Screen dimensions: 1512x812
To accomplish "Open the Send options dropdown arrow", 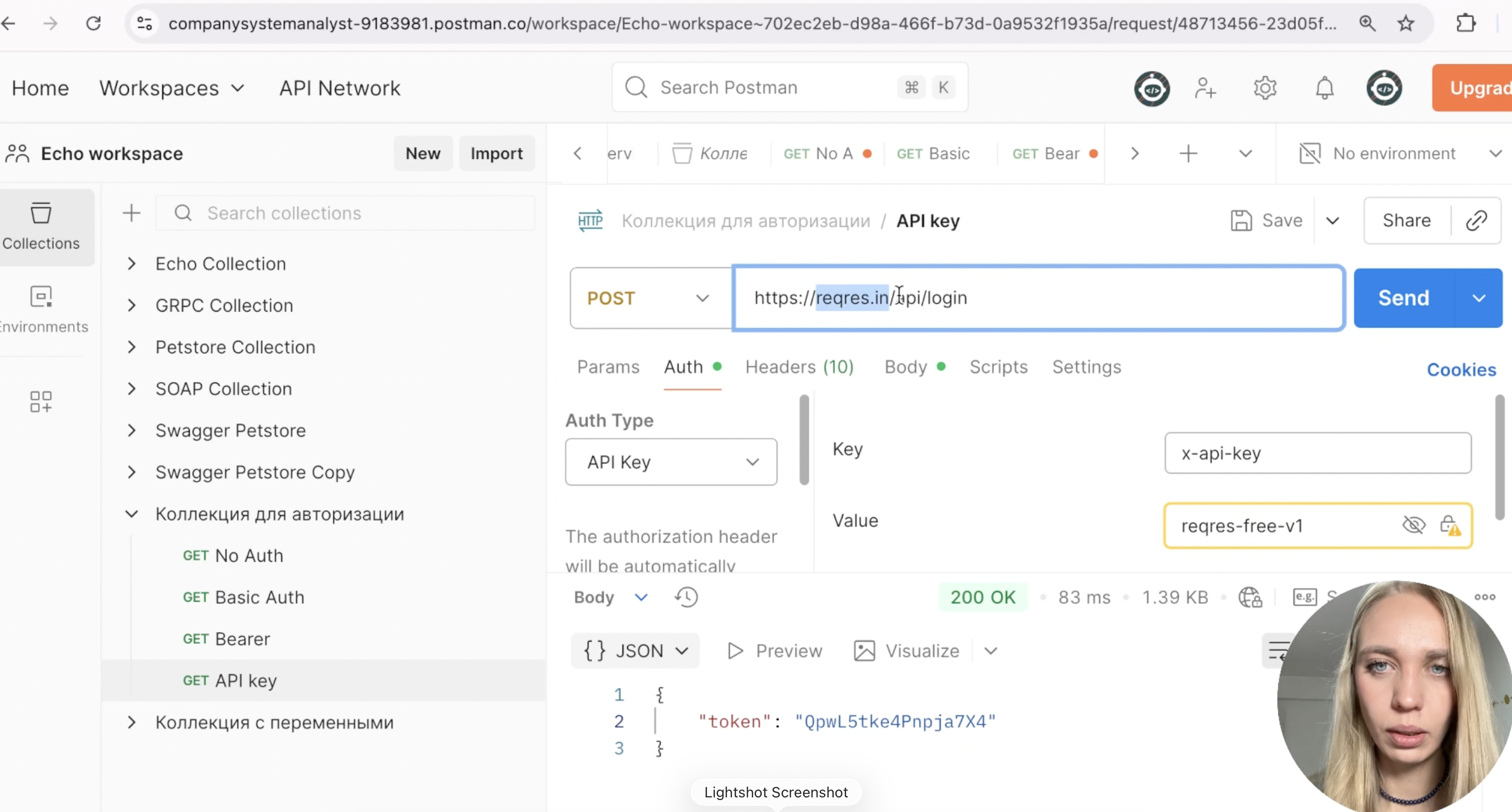I will point(1479,297).
